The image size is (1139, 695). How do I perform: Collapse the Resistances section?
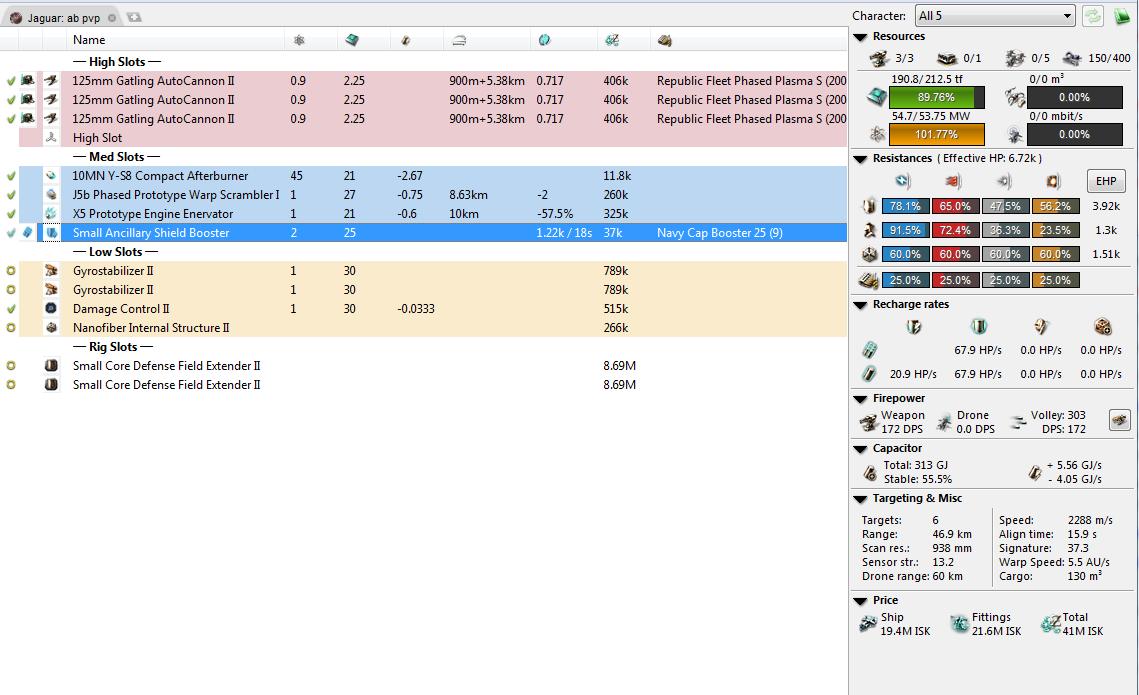click(861, 159)
